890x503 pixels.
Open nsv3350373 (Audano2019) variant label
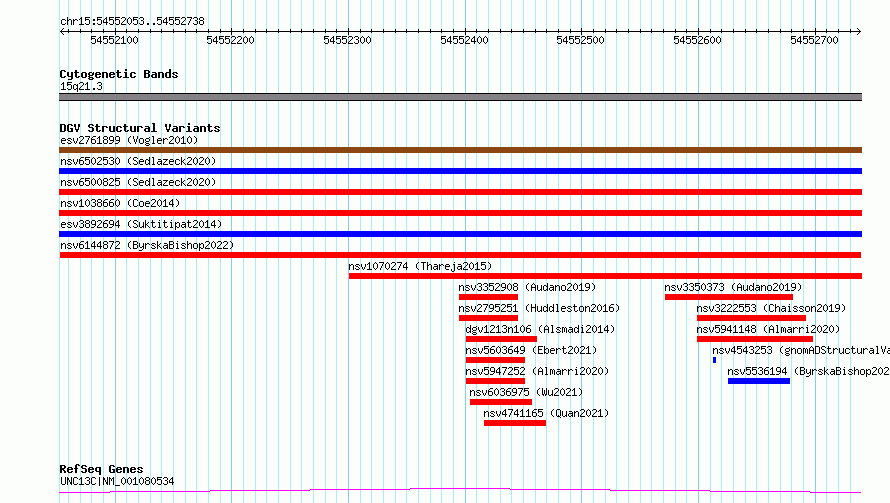point(733,287)
